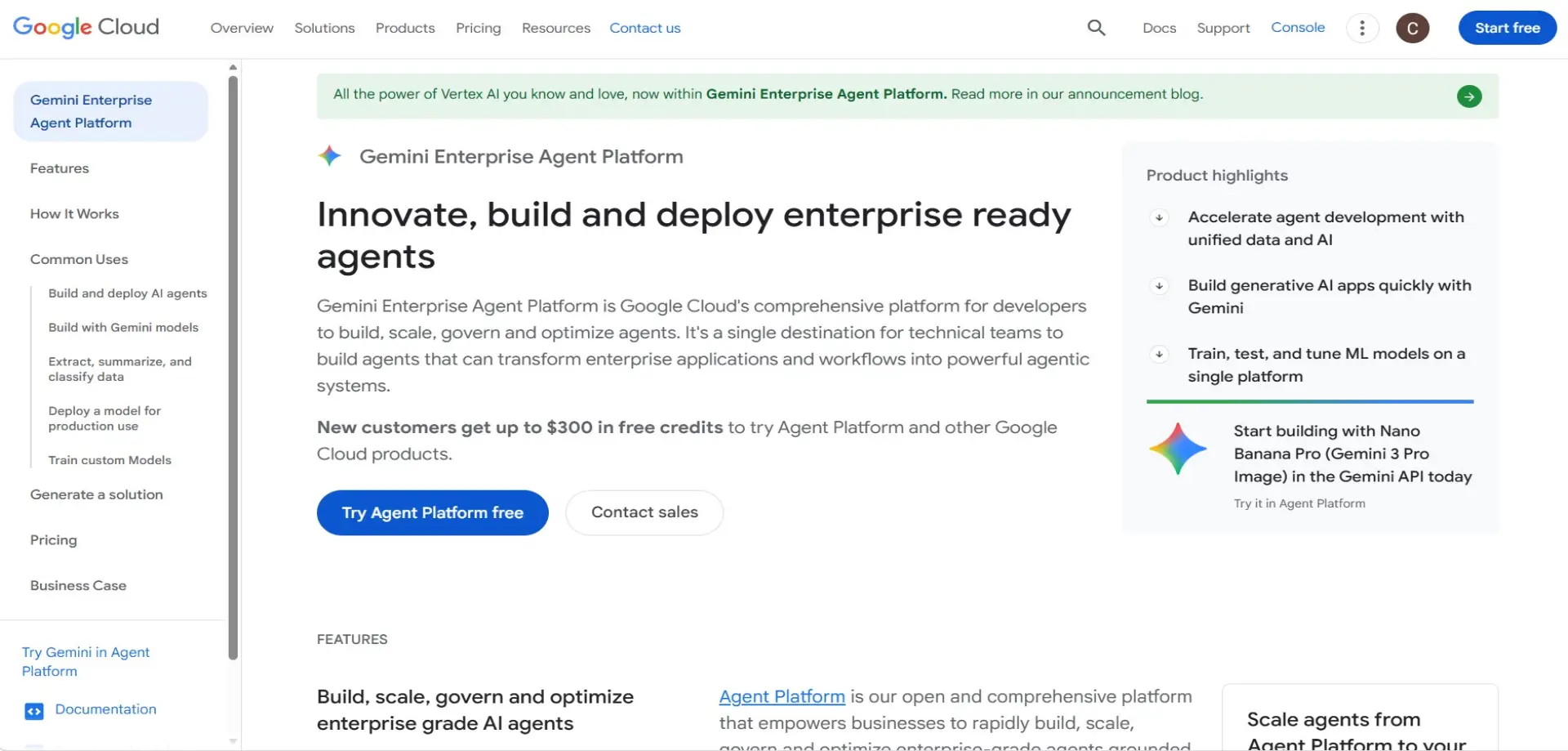Image resolution: width=1568 pixels, height=751 pixels.
Task: Expand 'Build generative AI apps' arrow icon
Action: [x=1158, y=286]
